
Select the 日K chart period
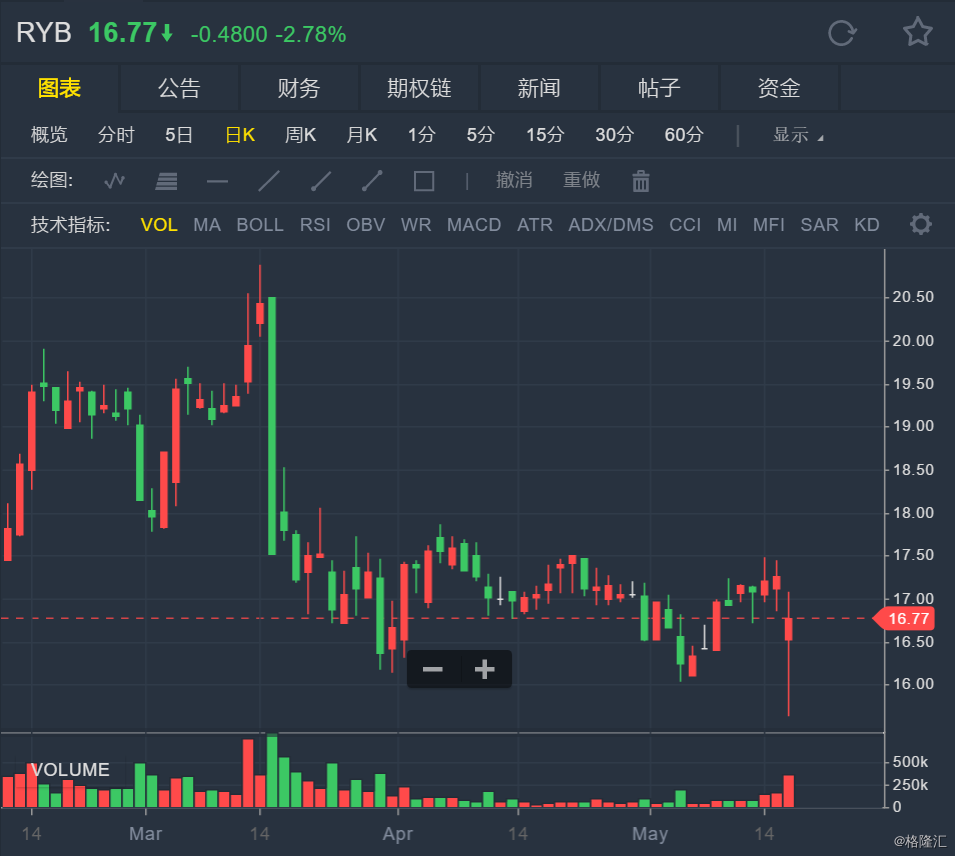point(240,135)
